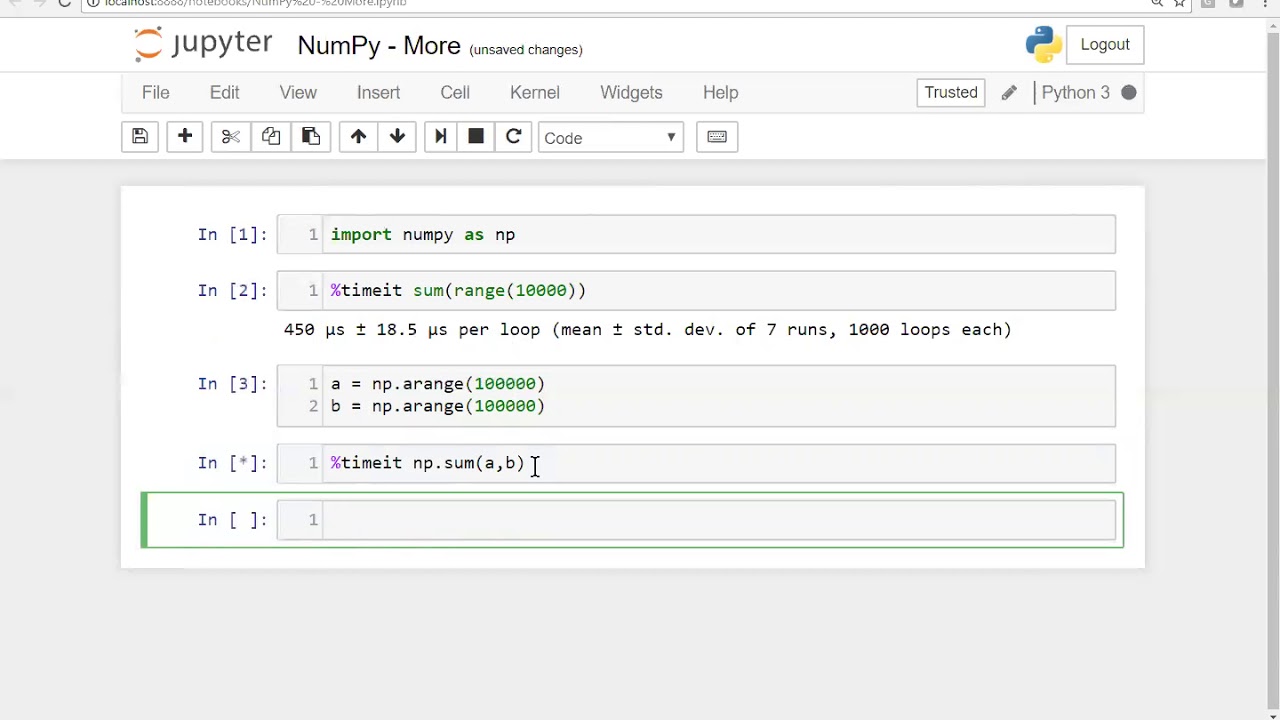1280x720 pixels.
Task: Insert a cell below with the plus icon
Action: pos(185,137)
